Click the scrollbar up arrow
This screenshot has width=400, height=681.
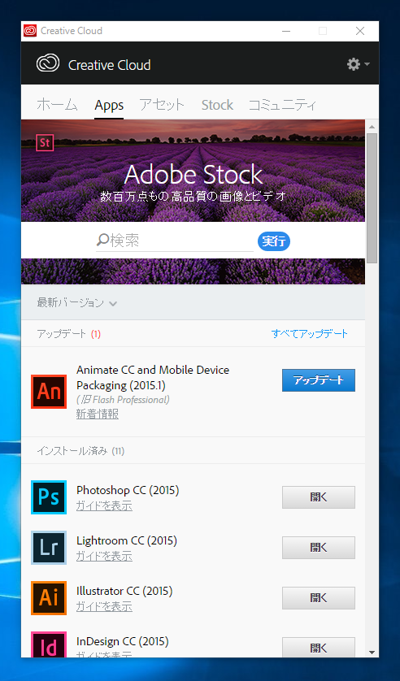372,127
